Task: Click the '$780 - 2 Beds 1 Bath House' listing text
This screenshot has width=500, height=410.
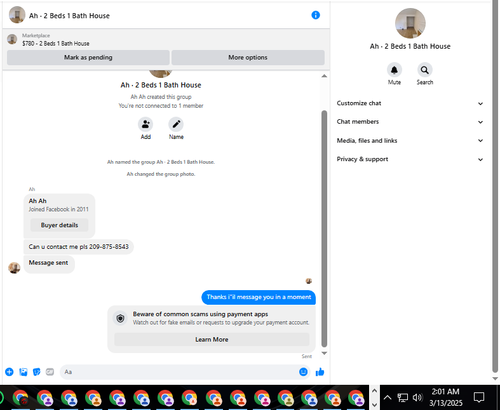Action: 56,44
